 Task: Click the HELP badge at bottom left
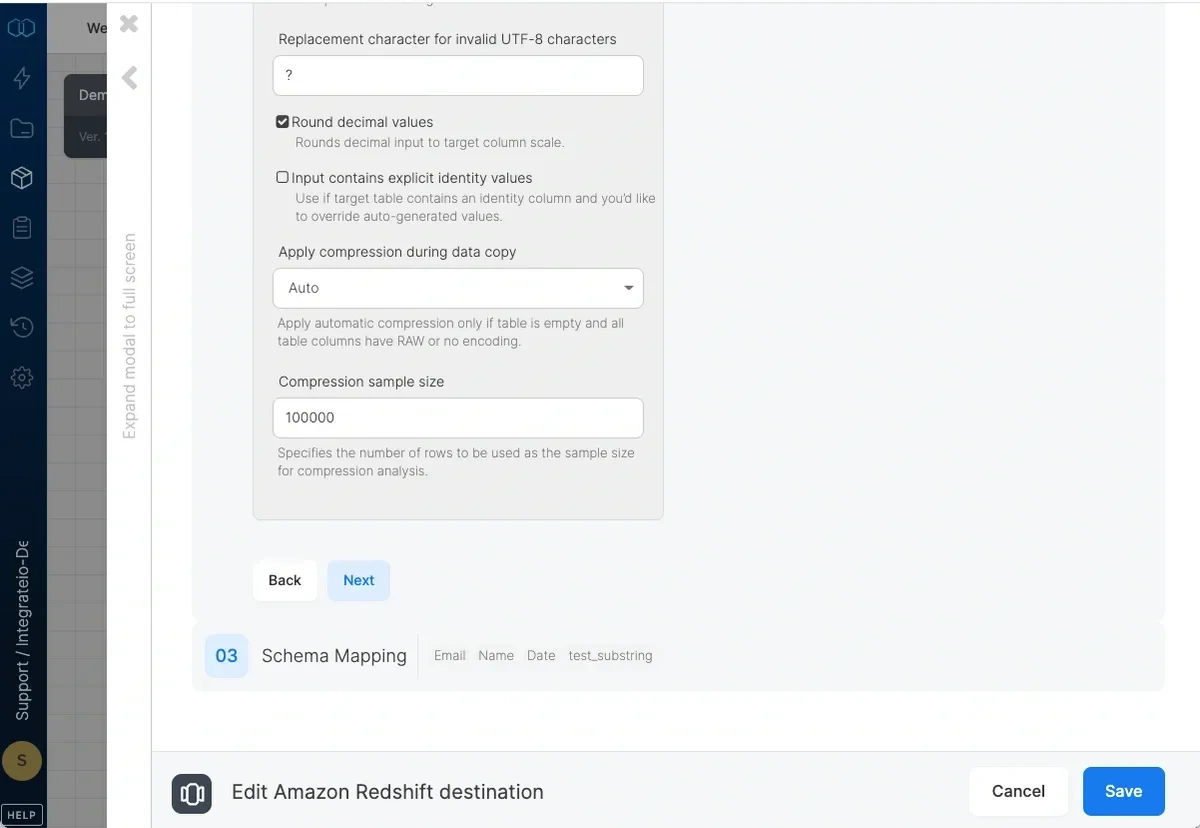22,814
